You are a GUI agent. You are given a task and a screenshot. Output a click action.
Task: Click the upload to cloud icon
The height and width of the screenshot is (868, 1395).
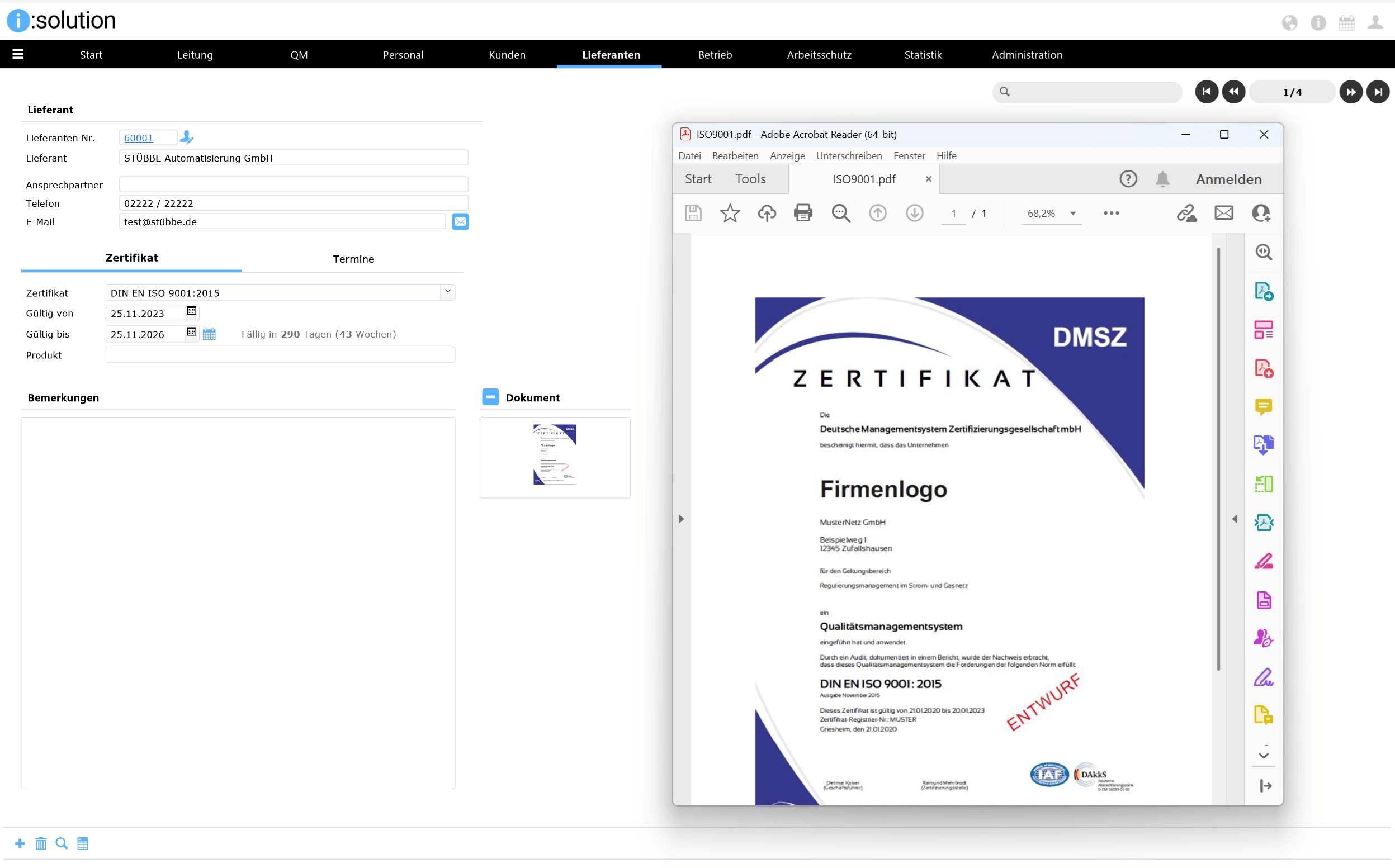766,213
